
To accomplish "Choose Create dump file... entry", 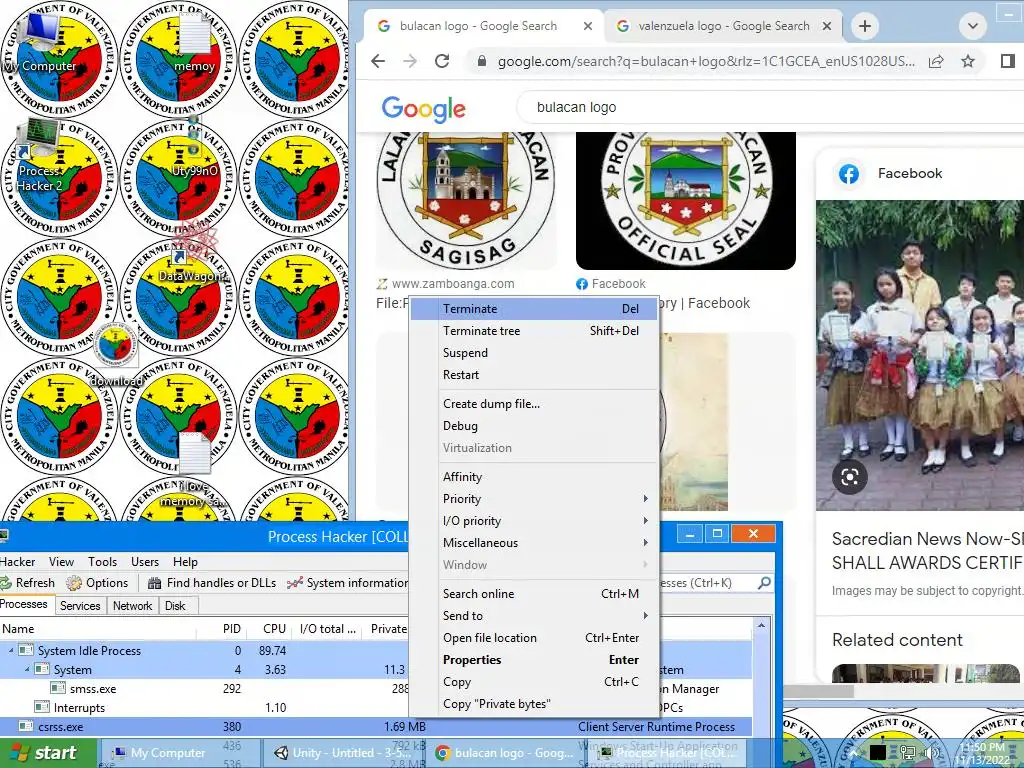I will [534, 404].
